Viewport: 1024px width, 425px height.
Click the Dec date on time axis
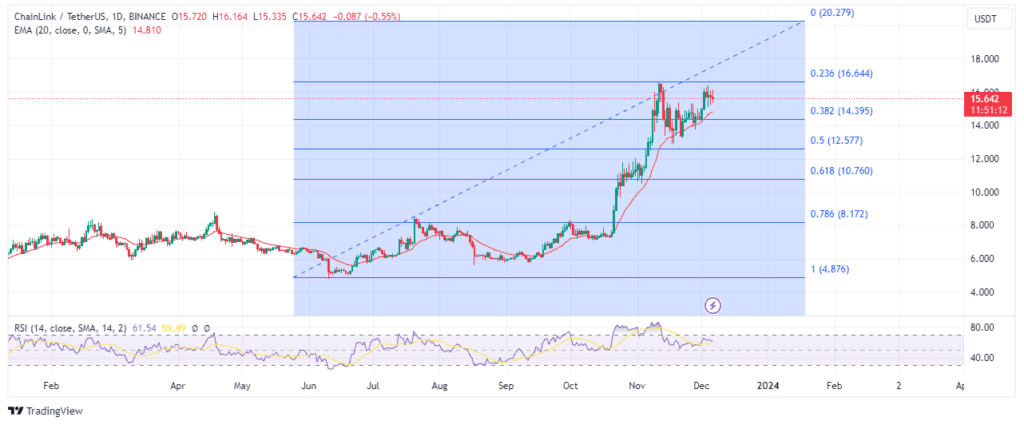(x=702, y=386)
